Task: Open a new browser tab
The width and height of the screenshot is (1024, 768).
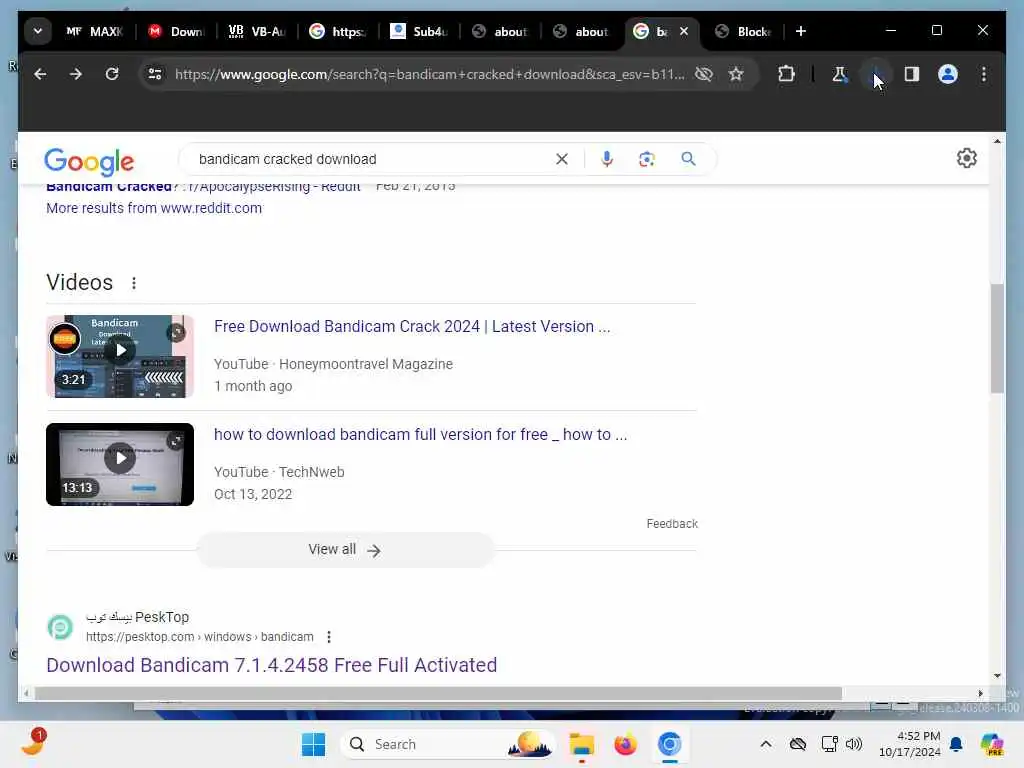Action: (x=801, y=31)
